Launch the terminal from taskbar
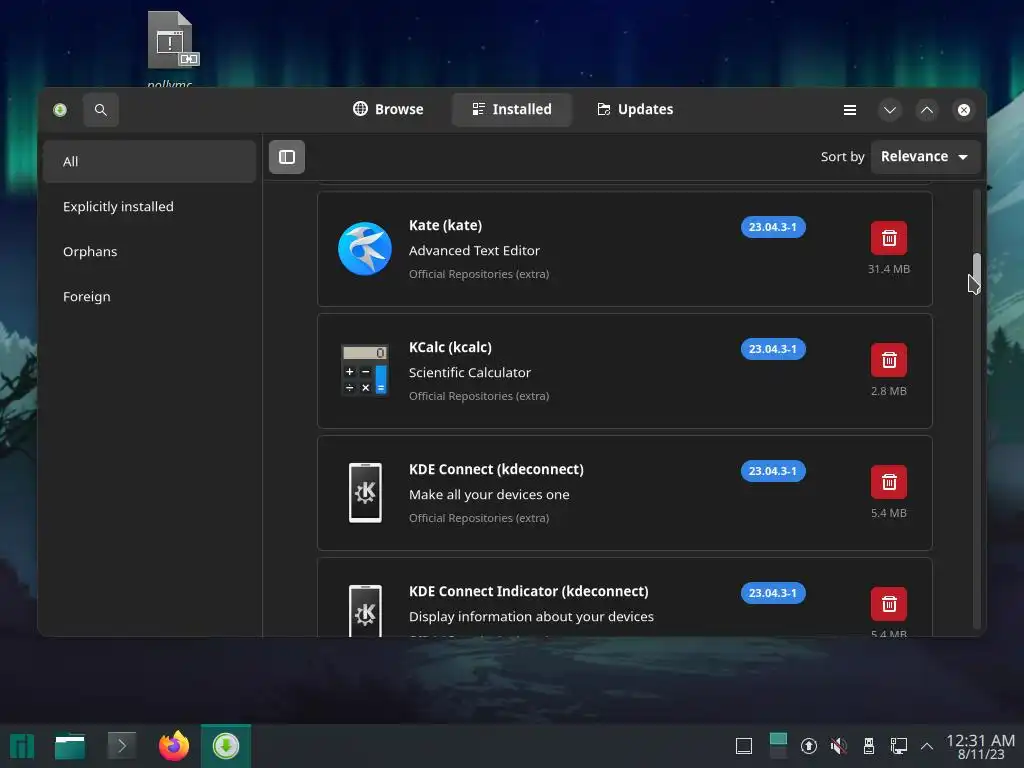 click(x=121, y=746)
